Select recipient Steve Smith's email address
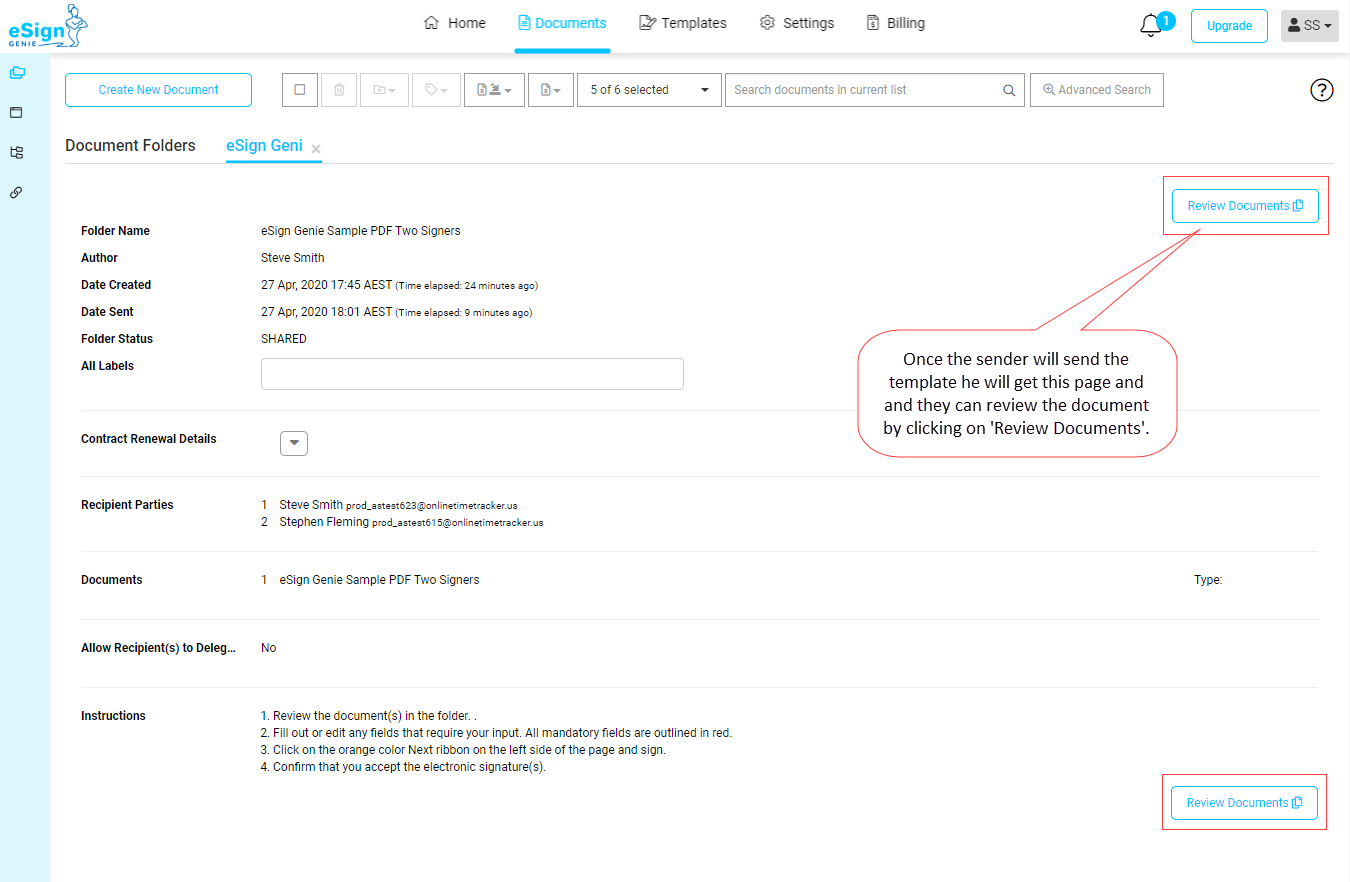Viewport: 1350px width, 882px height. 432,506
